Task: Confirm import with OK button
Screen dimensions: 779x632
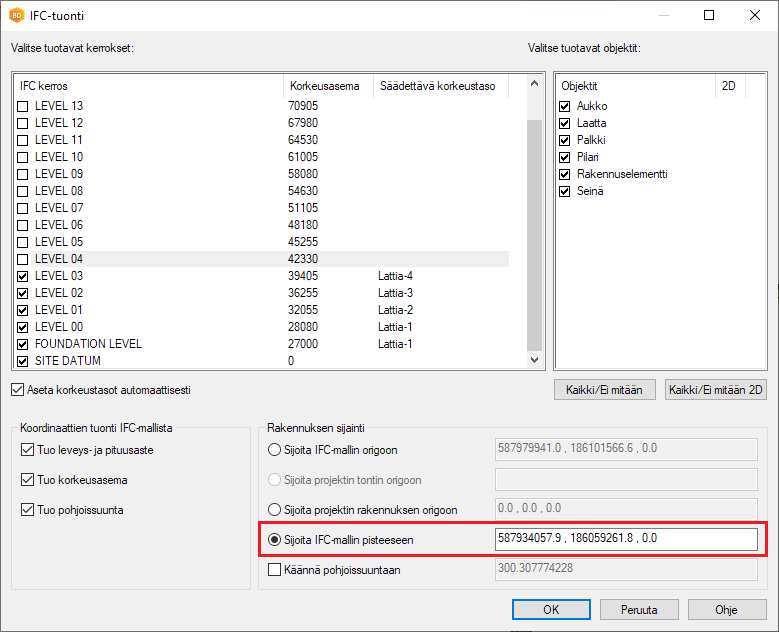Action: (551, 609)
